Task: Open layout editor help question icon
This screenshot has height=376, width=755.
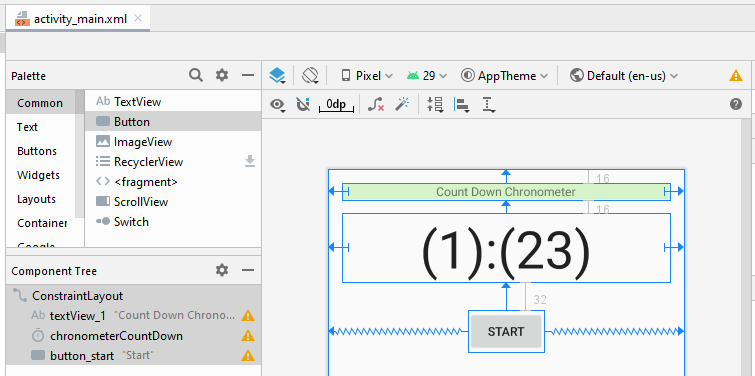Action: 736,104
